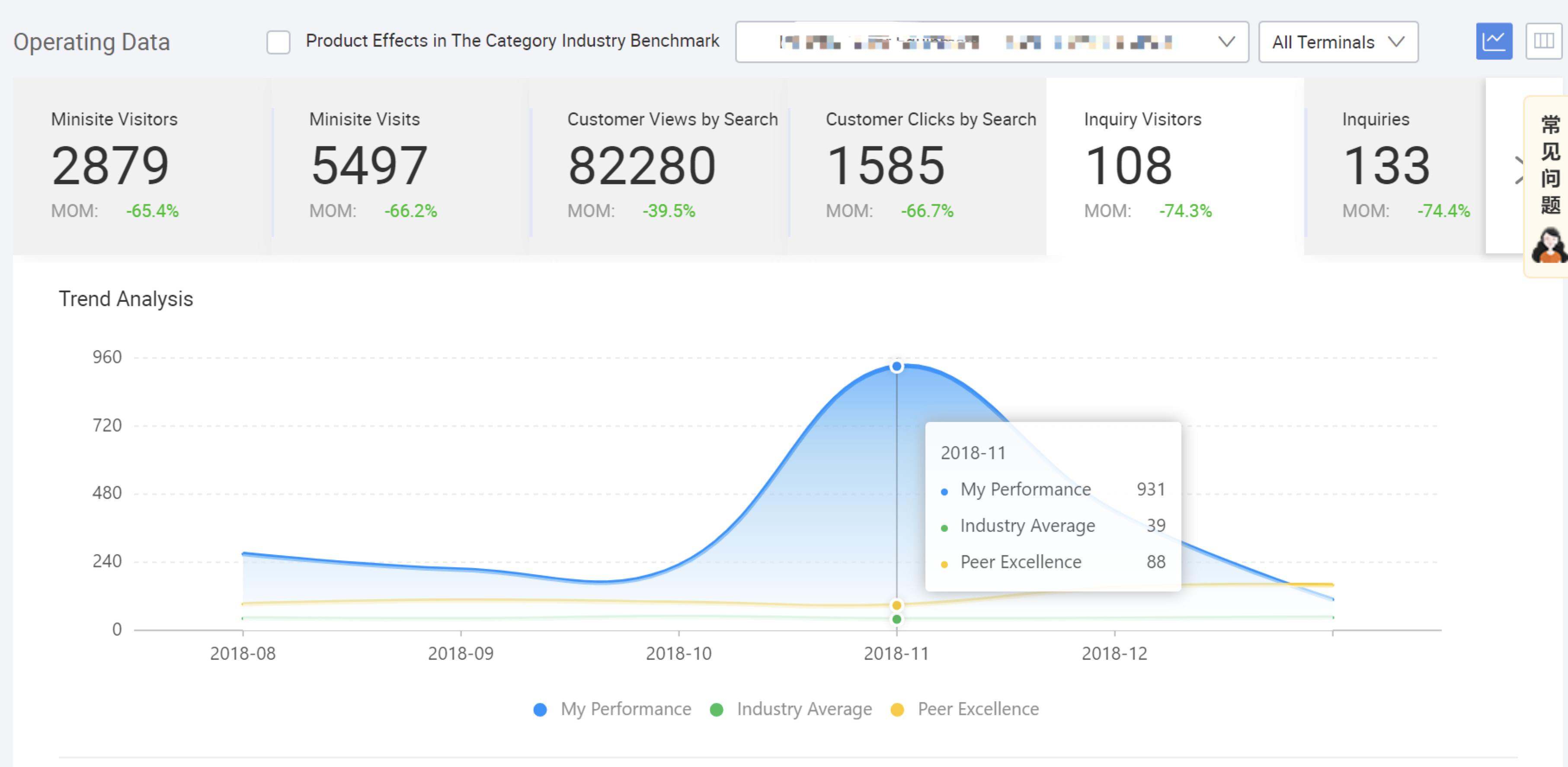
Task: Open the All Terminals dropdown
Action: click(1338, 42)
